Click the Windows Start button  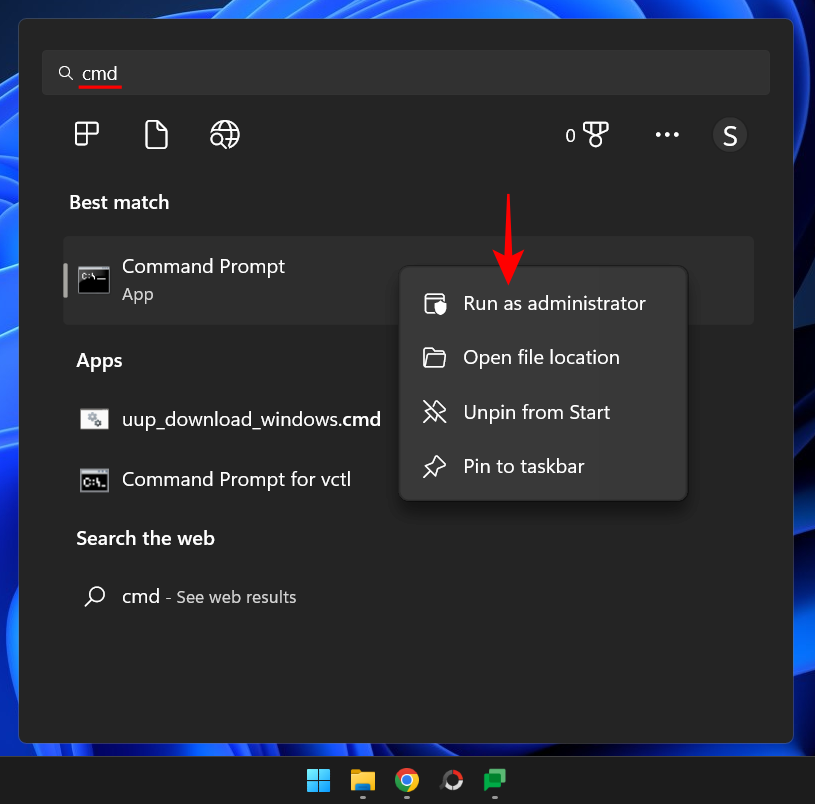[x=318, y=780]
